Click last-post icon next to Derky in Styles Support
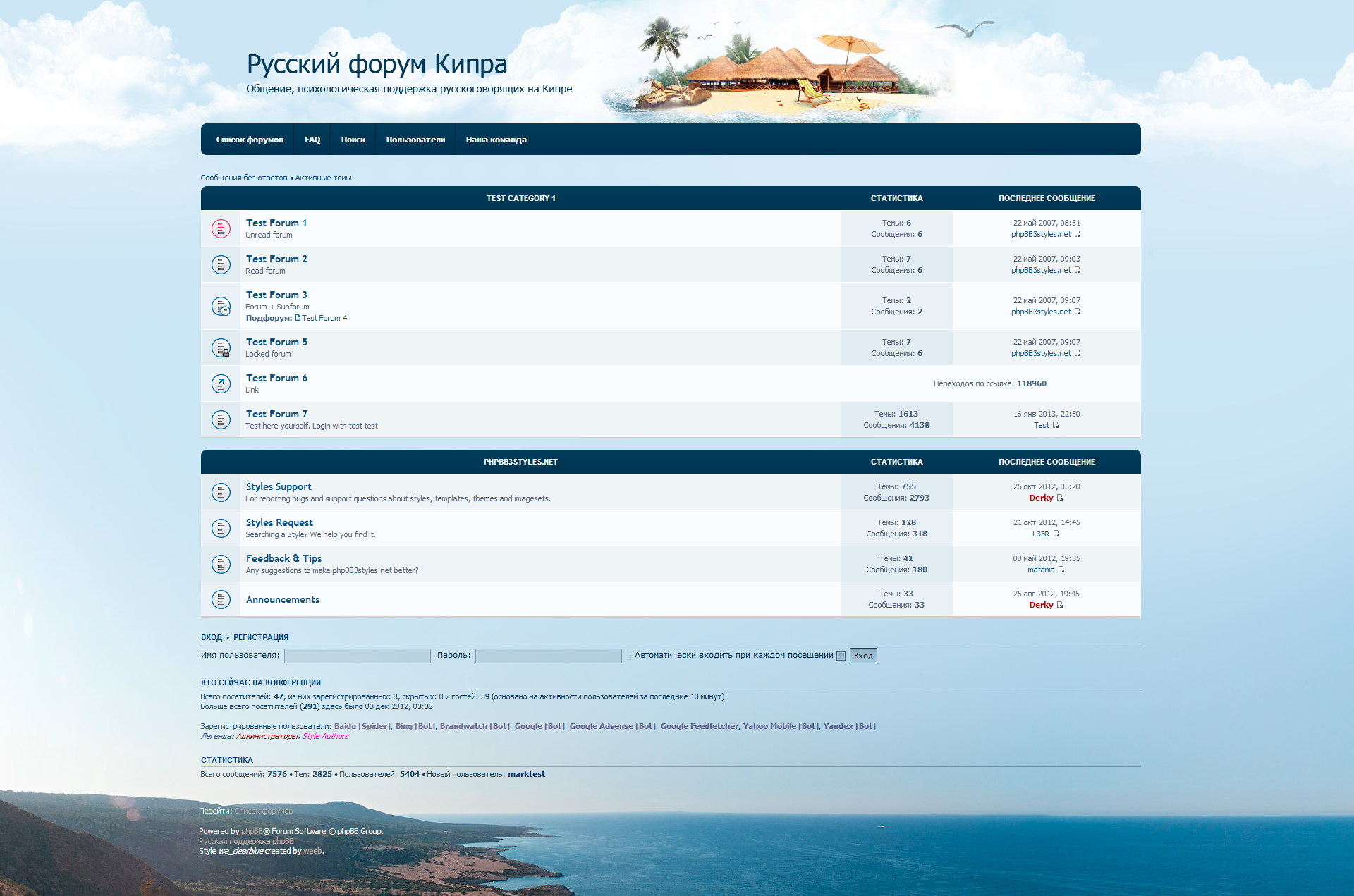The image size is (1354, 896). click(1060, 498)
